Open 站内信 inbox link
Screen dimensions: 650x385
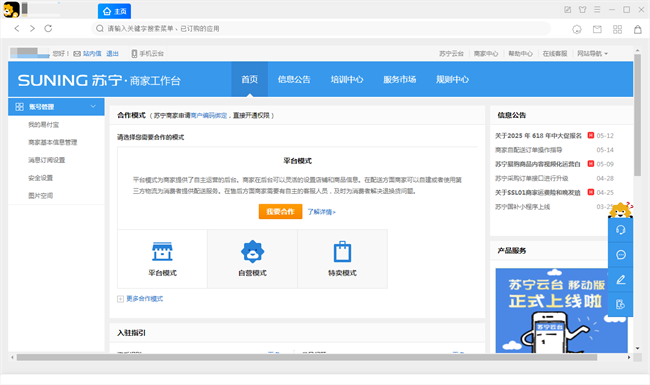92,53
